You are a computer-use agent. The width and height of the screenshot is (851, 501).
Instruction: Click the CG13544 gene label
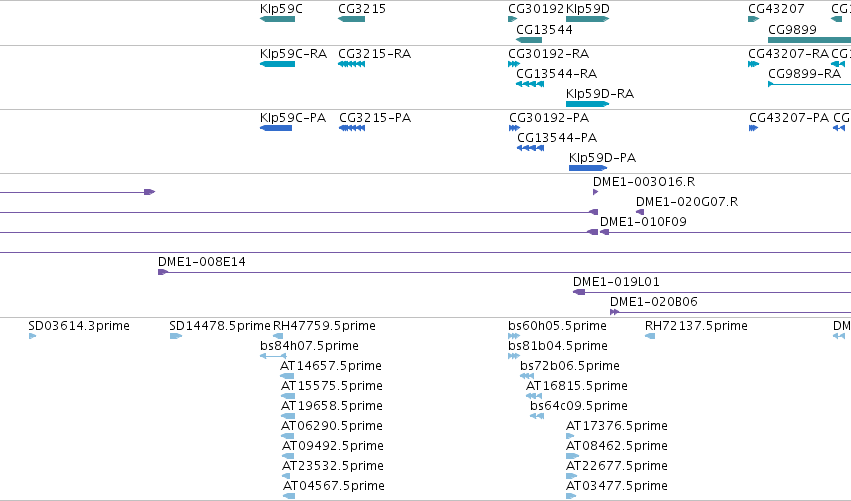(x=544, y=29)
